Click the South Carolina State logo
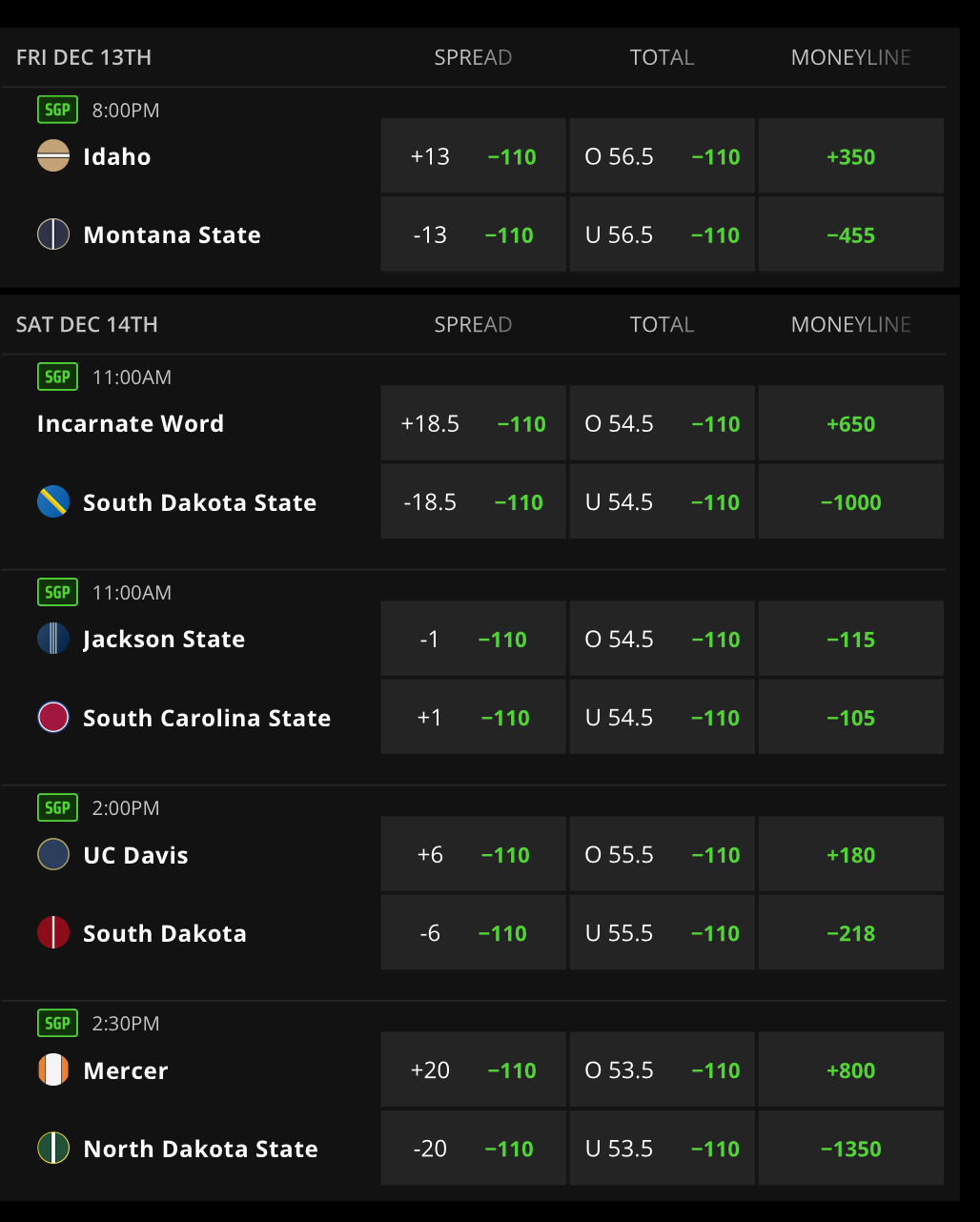980x1222 pixels. [53, 717]
